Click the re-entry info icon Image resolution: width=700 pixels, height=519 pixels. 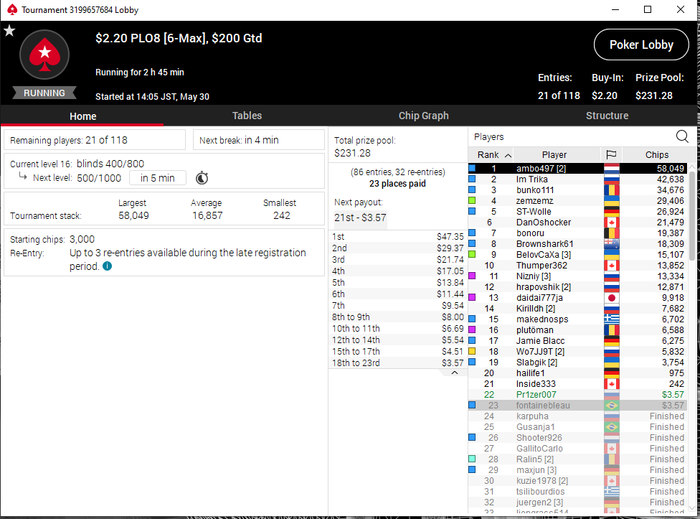[x=107, y=266]
